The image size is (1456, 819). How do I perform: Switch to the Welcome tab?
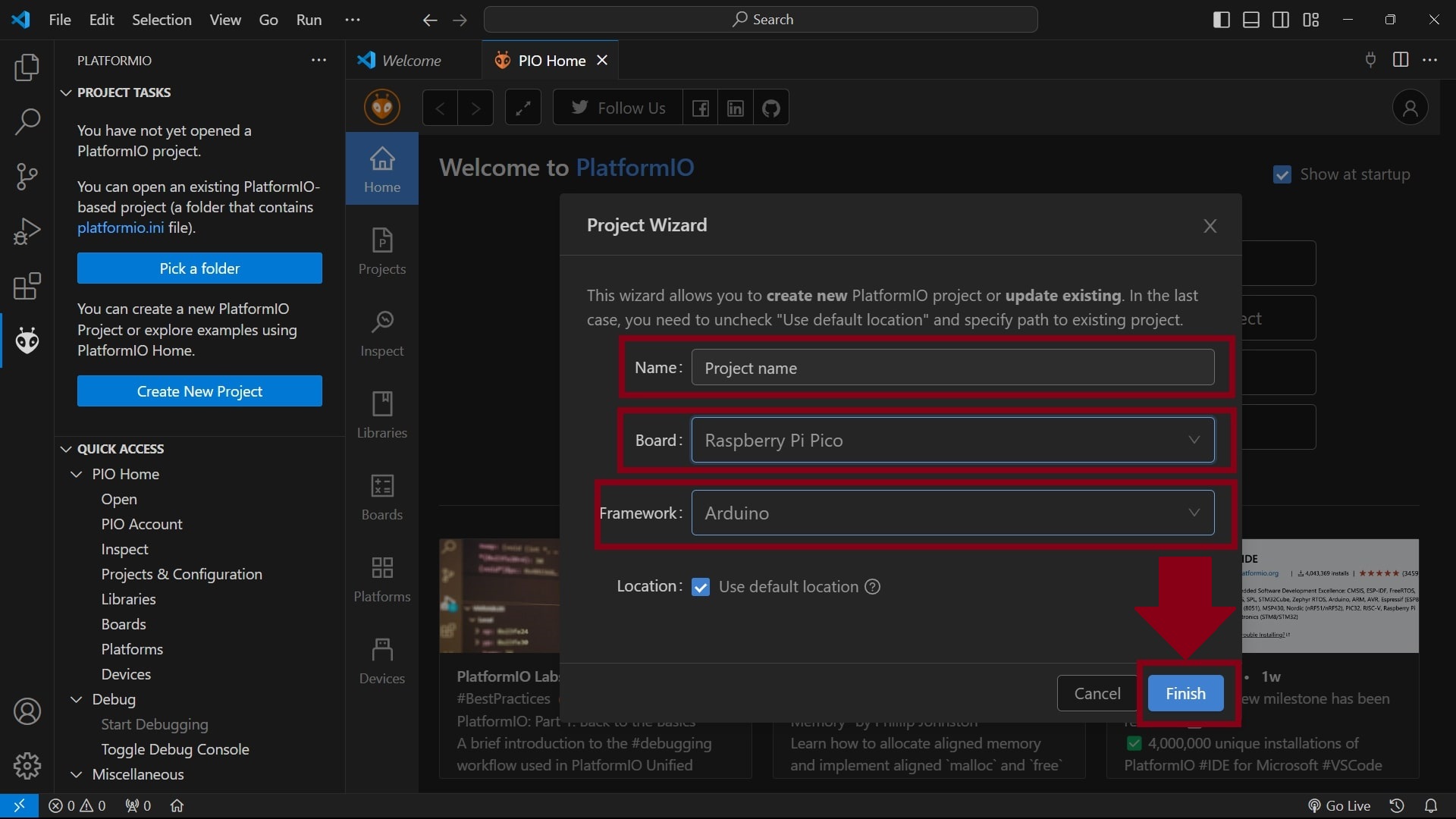(x=410, y=61)
